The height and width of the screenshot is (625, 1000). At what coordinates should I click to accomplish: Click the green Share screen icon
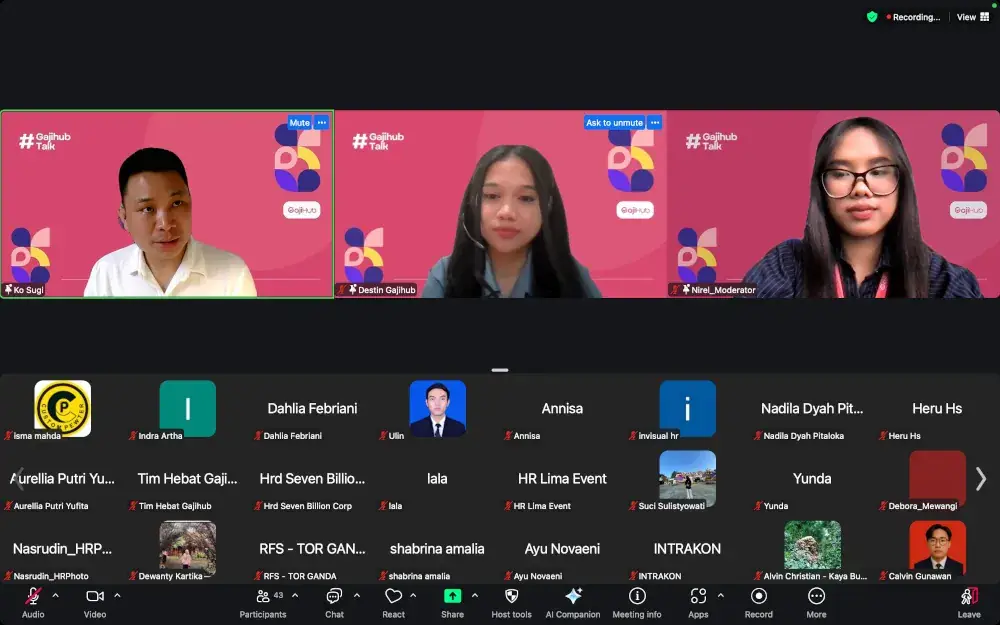pyautogui.click(x=452, y=597)
